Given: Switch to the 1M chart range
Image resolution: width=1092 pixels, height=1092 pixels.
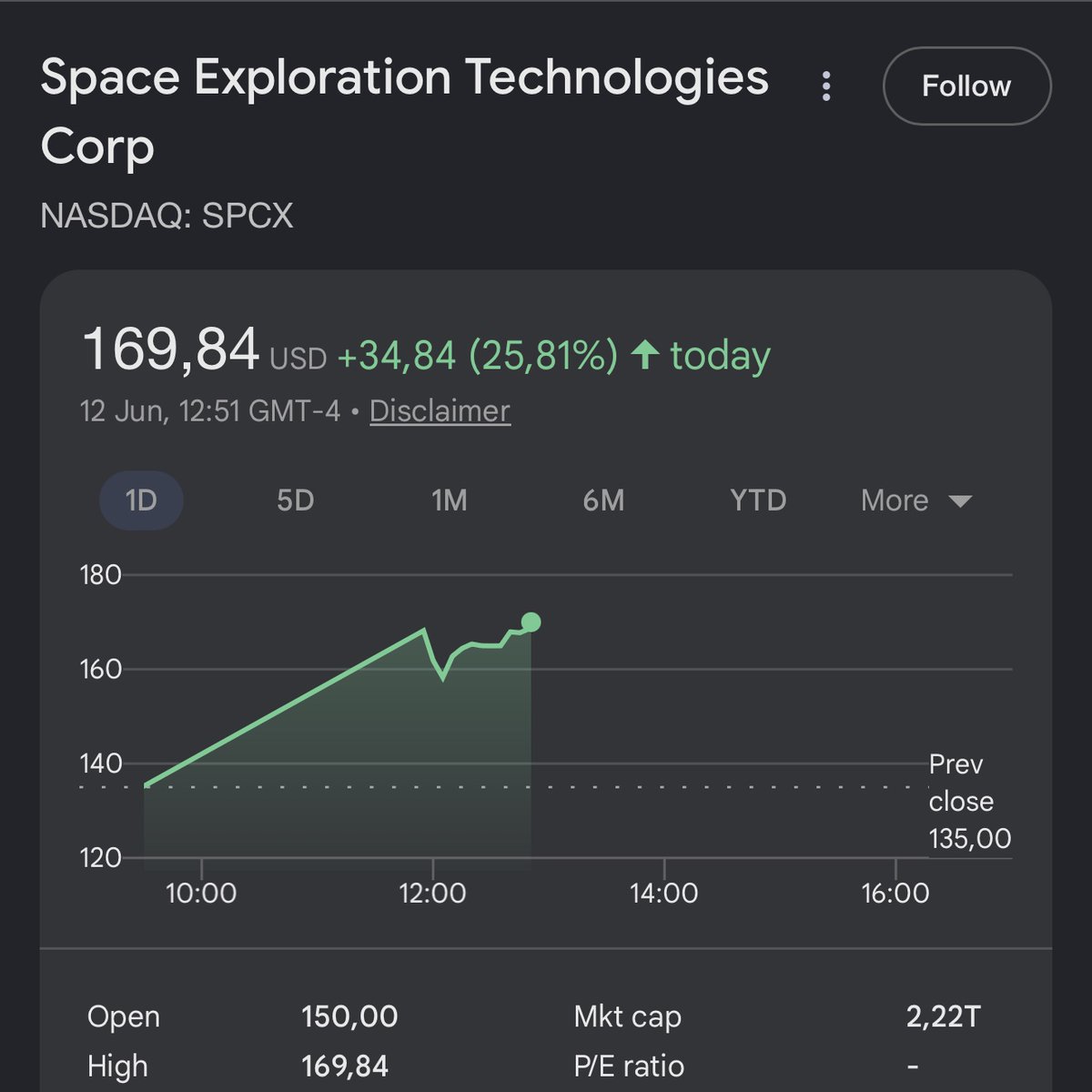Looking at the screenshot, I should click(450, 500).
